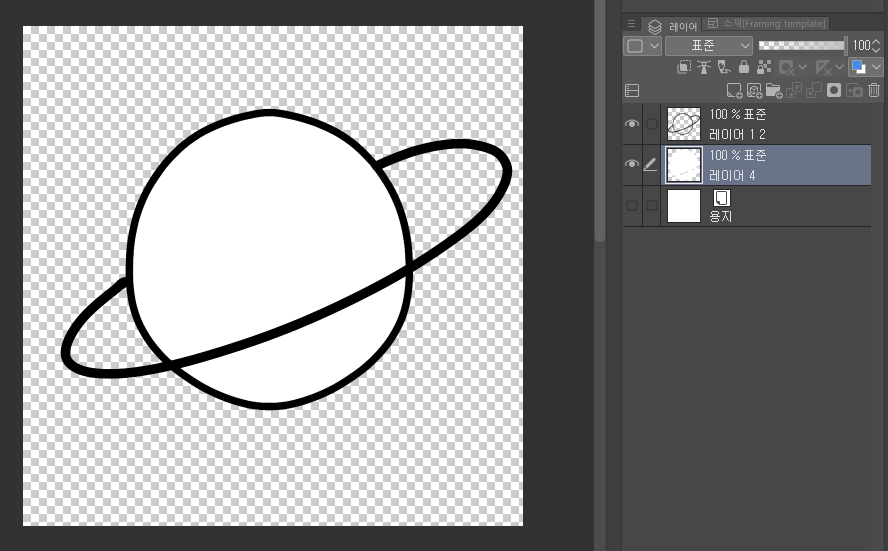Select the 레이어 12 planet thumbnail
The image size is (888, 551).
[x=684, y=124]
